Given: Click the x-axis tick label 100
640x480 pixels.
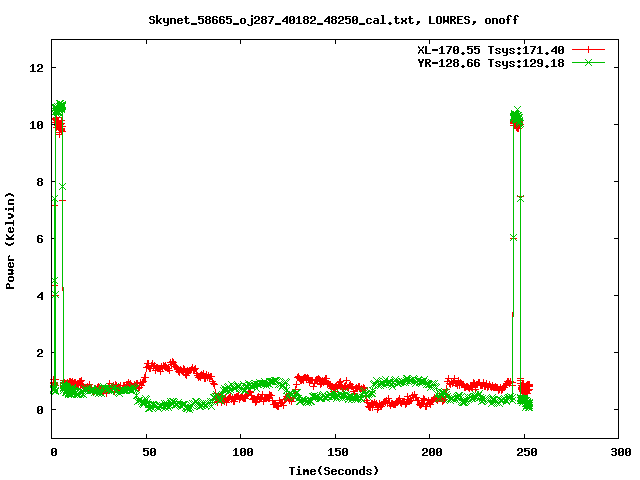Looking at the screenshot, I should [242, 452].
